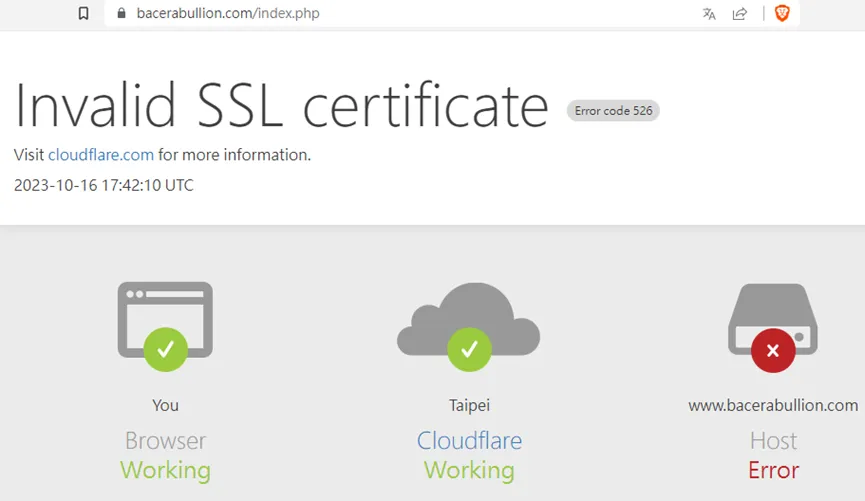Viewport: 865px width, 501px height.
Task: Click the bookmark icon beside address bar
Action: tap(83, 13)
